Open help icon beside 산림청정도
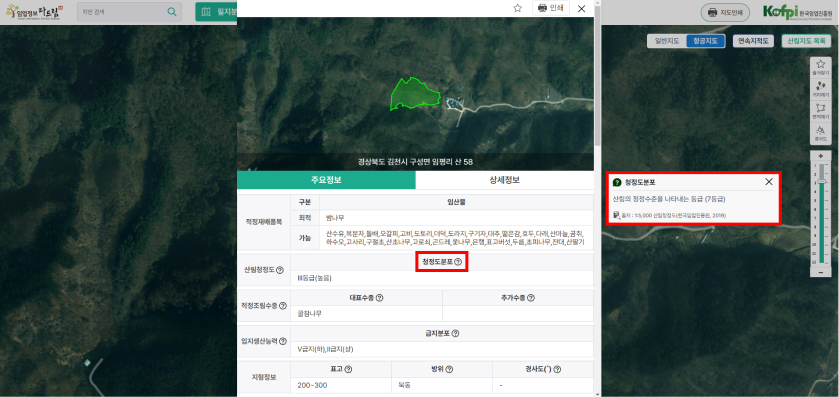Image resolution: width=839 pixels, height=397 pixels. [280, 270]
